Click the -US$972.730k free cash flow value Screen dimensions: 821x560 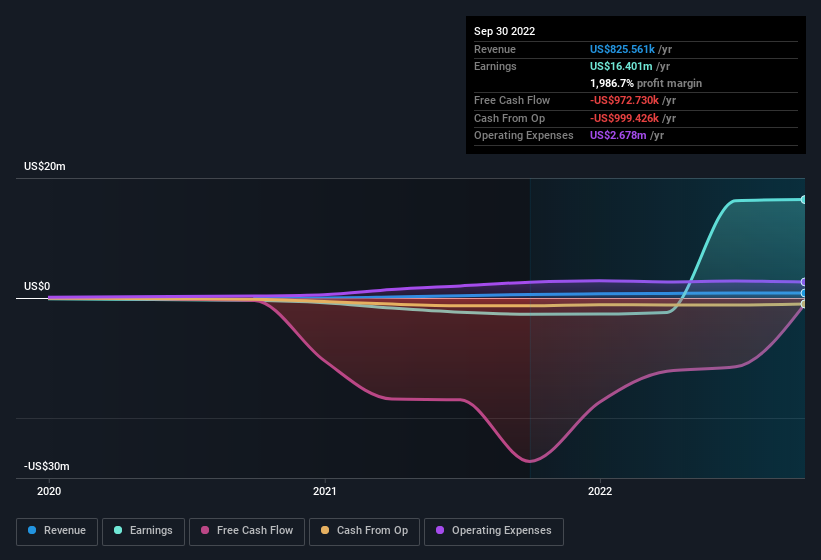click(x=624, y=100)
